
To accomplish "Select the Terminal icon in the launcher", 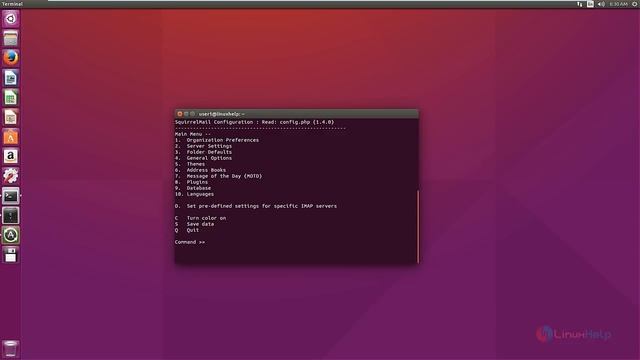I will click(11, 196).
